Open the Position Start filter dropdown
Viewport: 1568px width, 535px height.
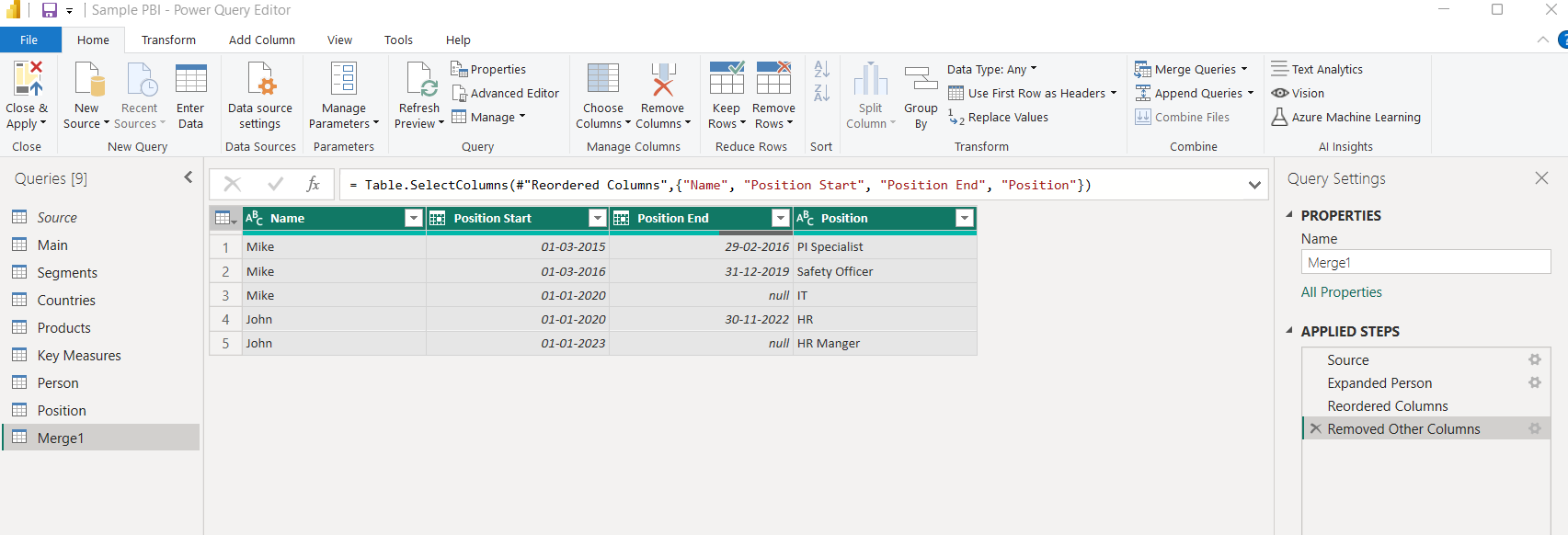point(598,218)
